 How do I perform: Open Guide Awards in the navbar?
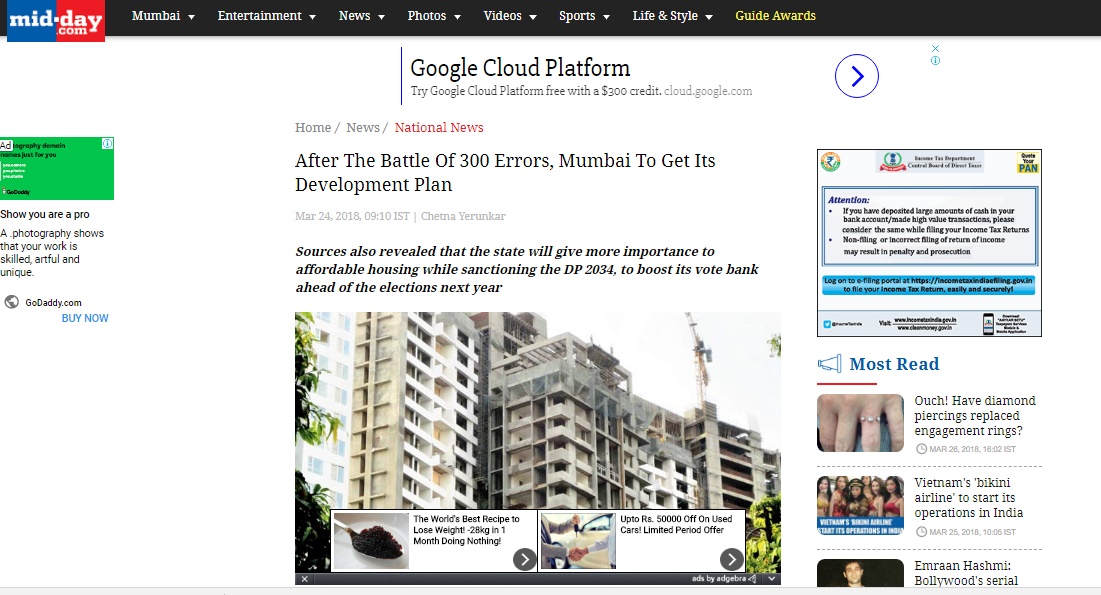click(775, 15)
